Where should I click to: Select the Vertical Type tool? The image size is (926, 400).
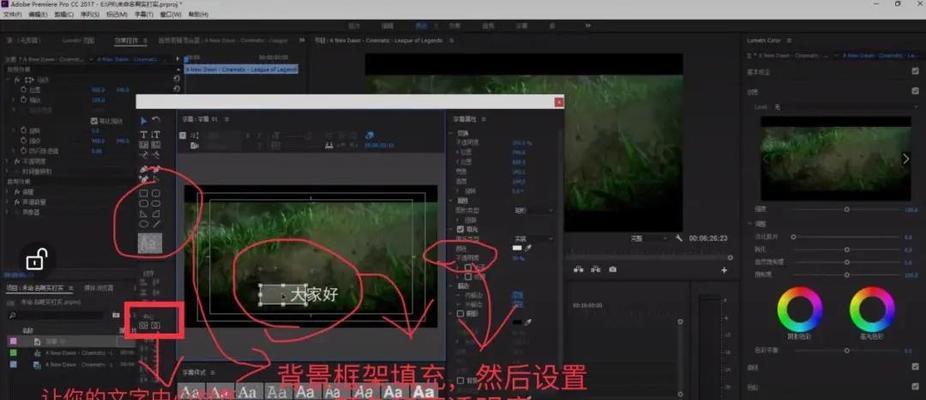pos(156,134)
